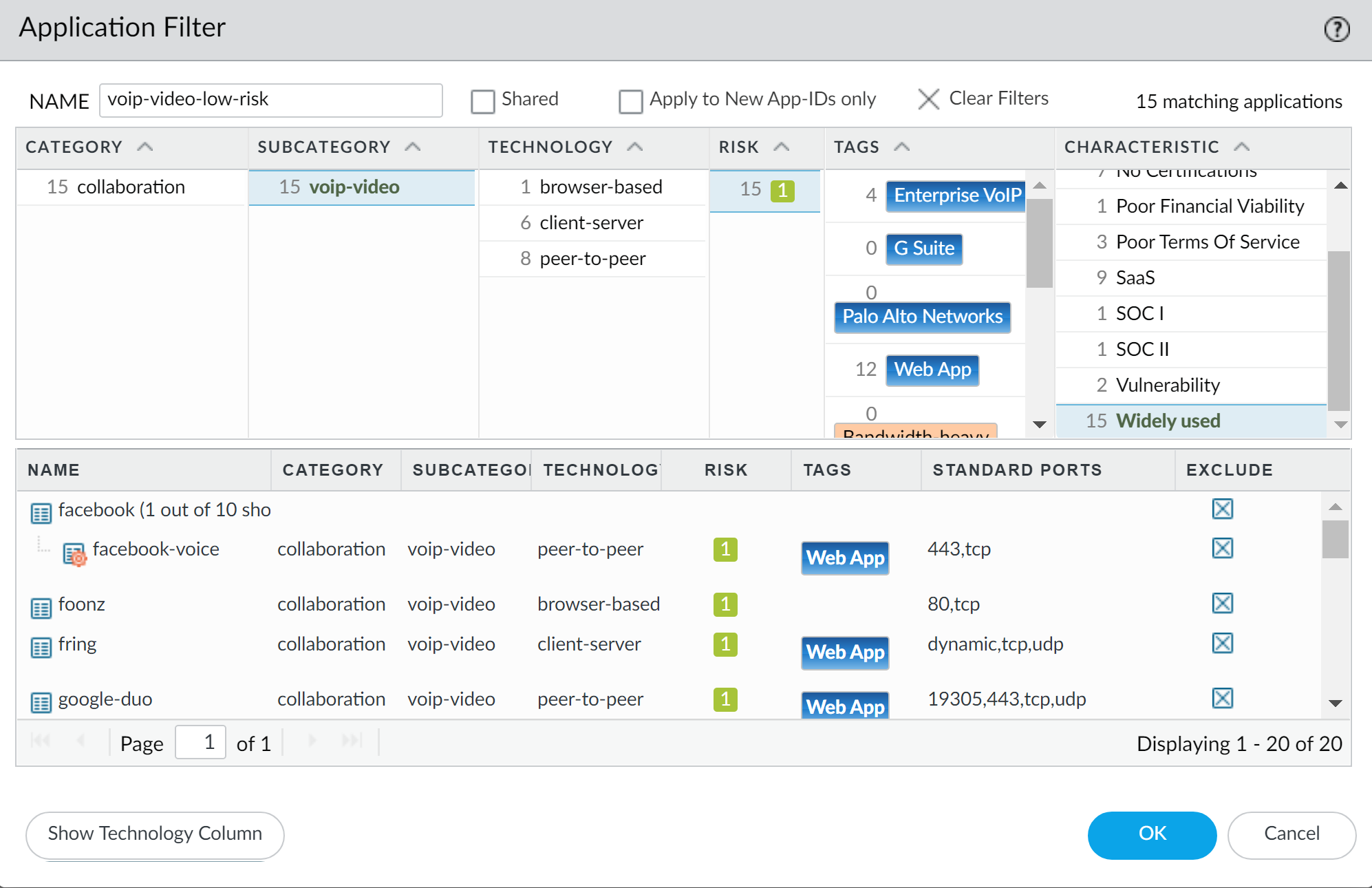Enable the Shared checkbox
Screen dimensions: 1372x888
click(482, 101)
